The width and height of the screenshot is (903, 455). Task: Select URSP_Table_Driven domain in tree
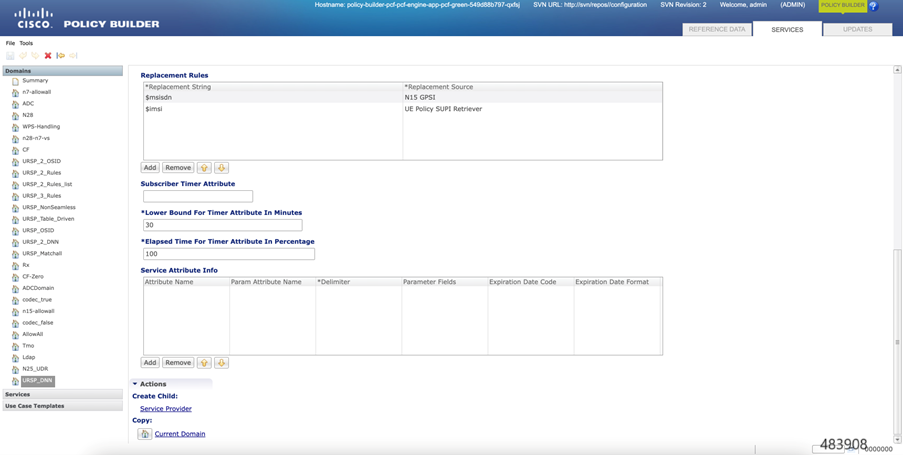coord(48,219)
